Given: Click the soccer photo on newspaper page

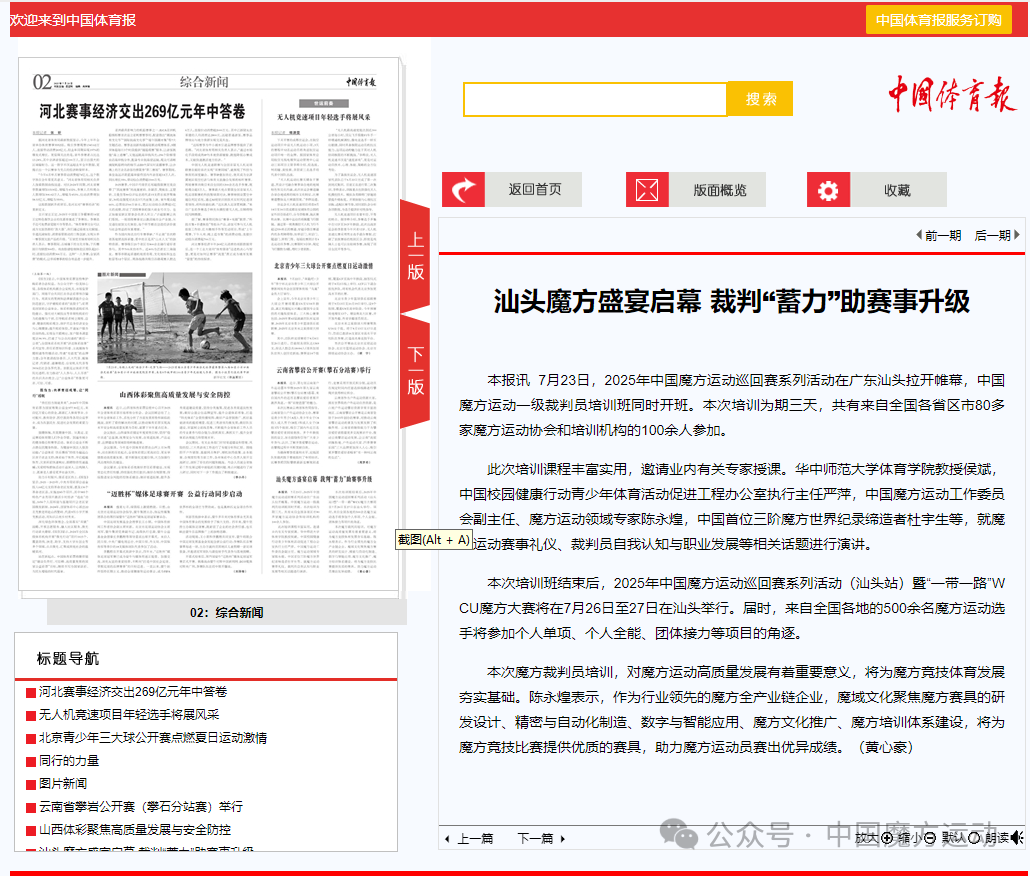Looking at the screenshot, I should pos(175,320).
